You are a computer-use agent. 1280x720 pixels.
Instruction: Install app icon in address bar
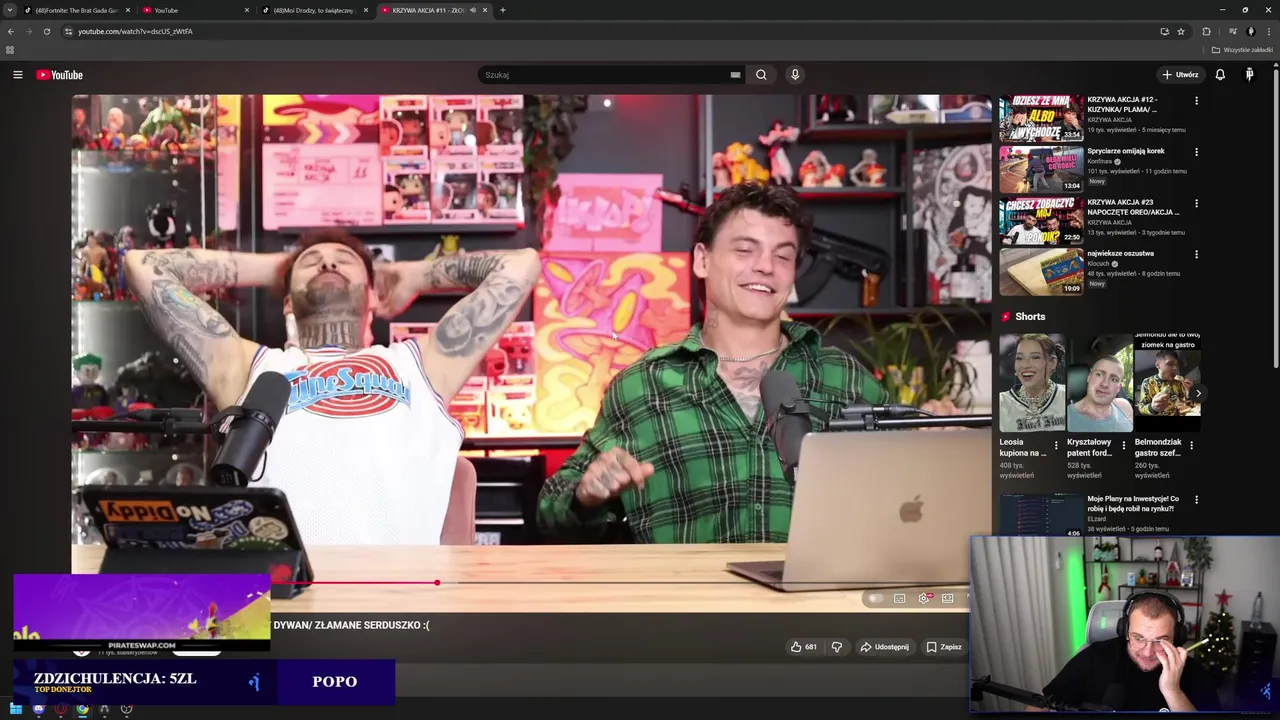click(1164, 31)
